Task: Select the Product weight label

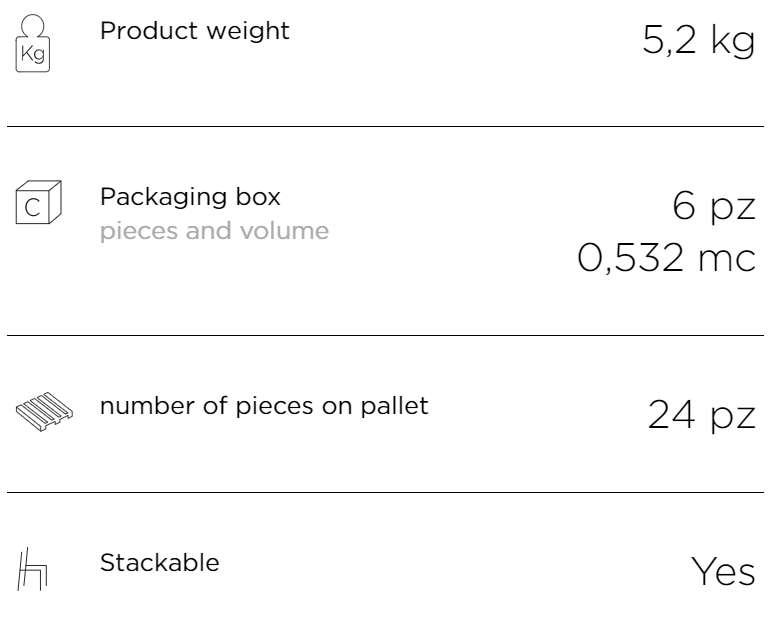Action: 195,31
